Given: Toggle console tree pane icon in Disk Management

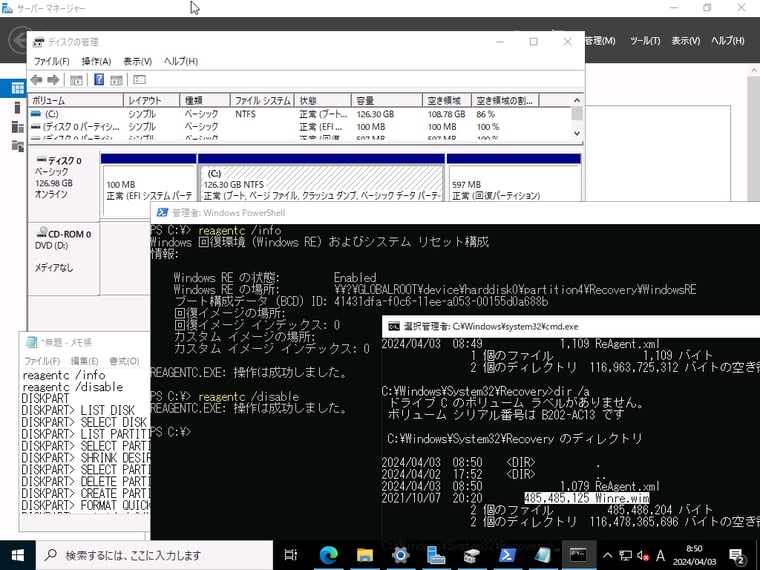Looking at the screenshot, I should (76, 80).
